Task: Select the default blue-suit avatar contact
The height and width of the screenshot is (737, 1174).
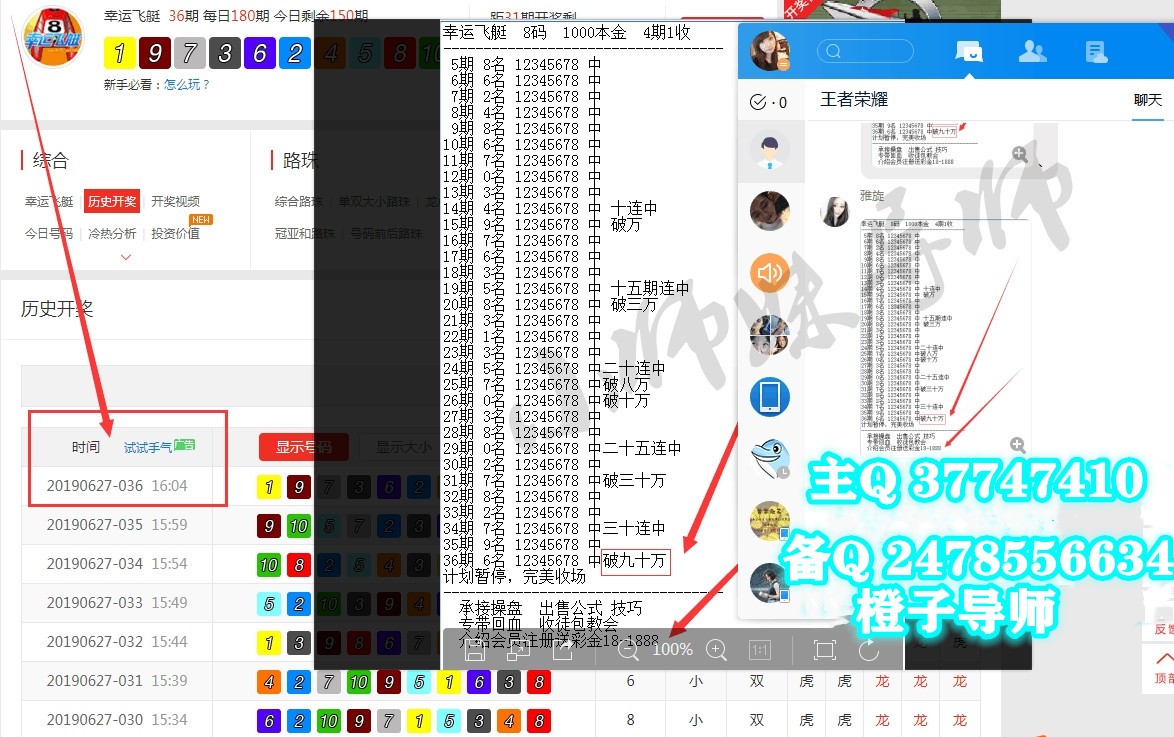Action: pyautogui.click(x=770, y=150)
